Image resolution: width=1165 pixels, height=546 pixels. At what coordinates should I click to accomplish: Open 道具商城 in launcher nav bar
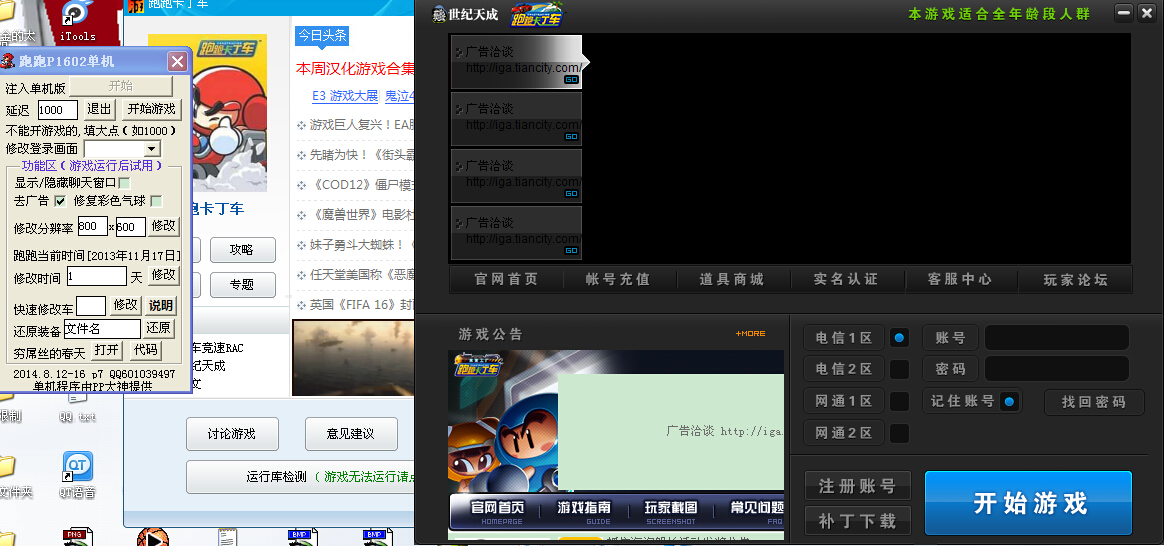coord(733,279)
